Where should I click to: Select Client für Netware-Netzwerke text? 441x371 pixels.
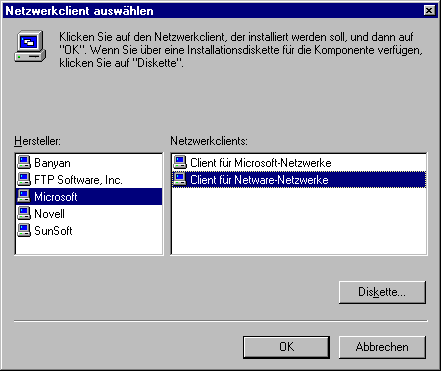(x=259, y=180)
